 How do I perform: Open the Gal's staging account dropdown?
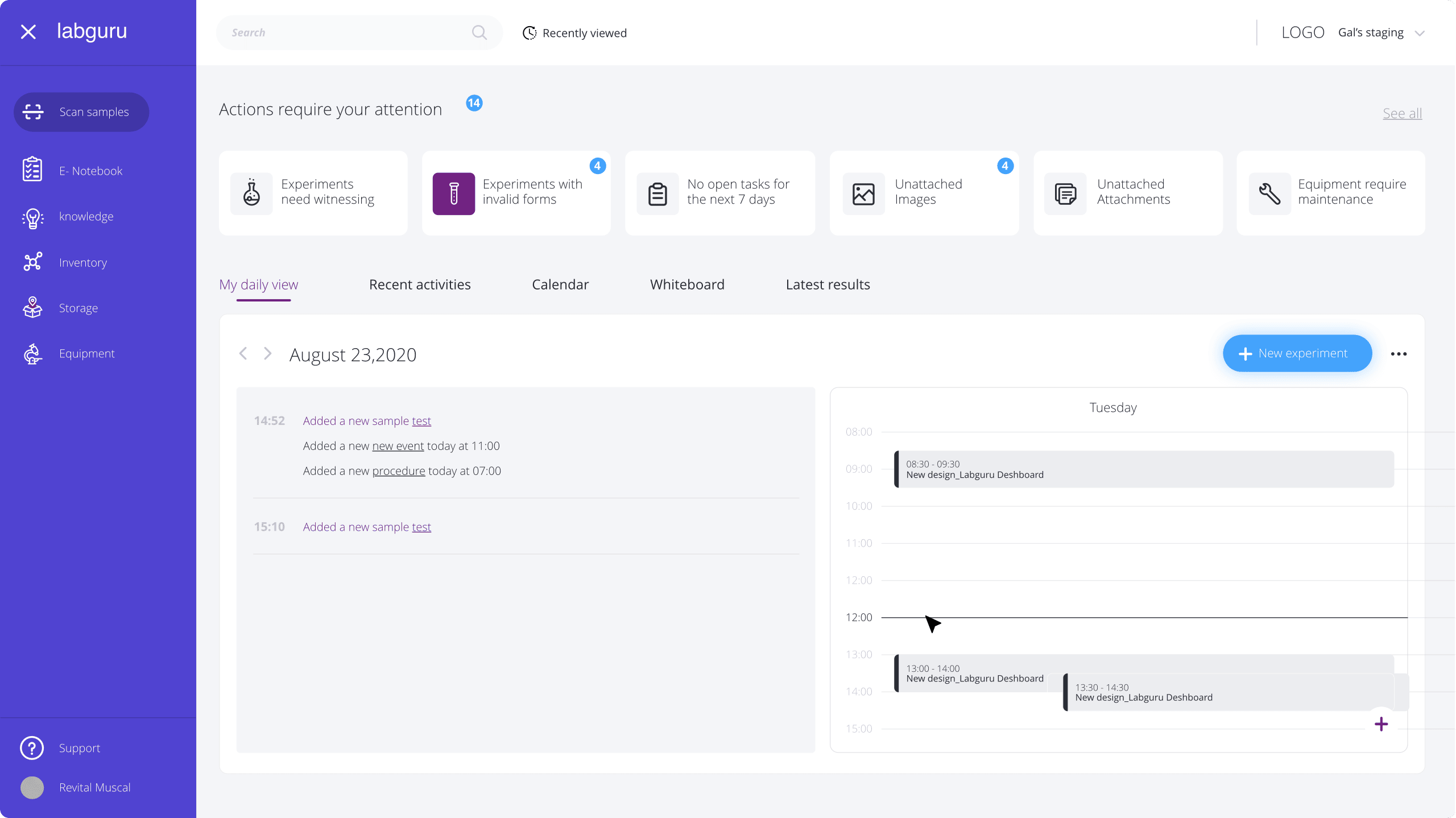click(x=1383, y=32)
